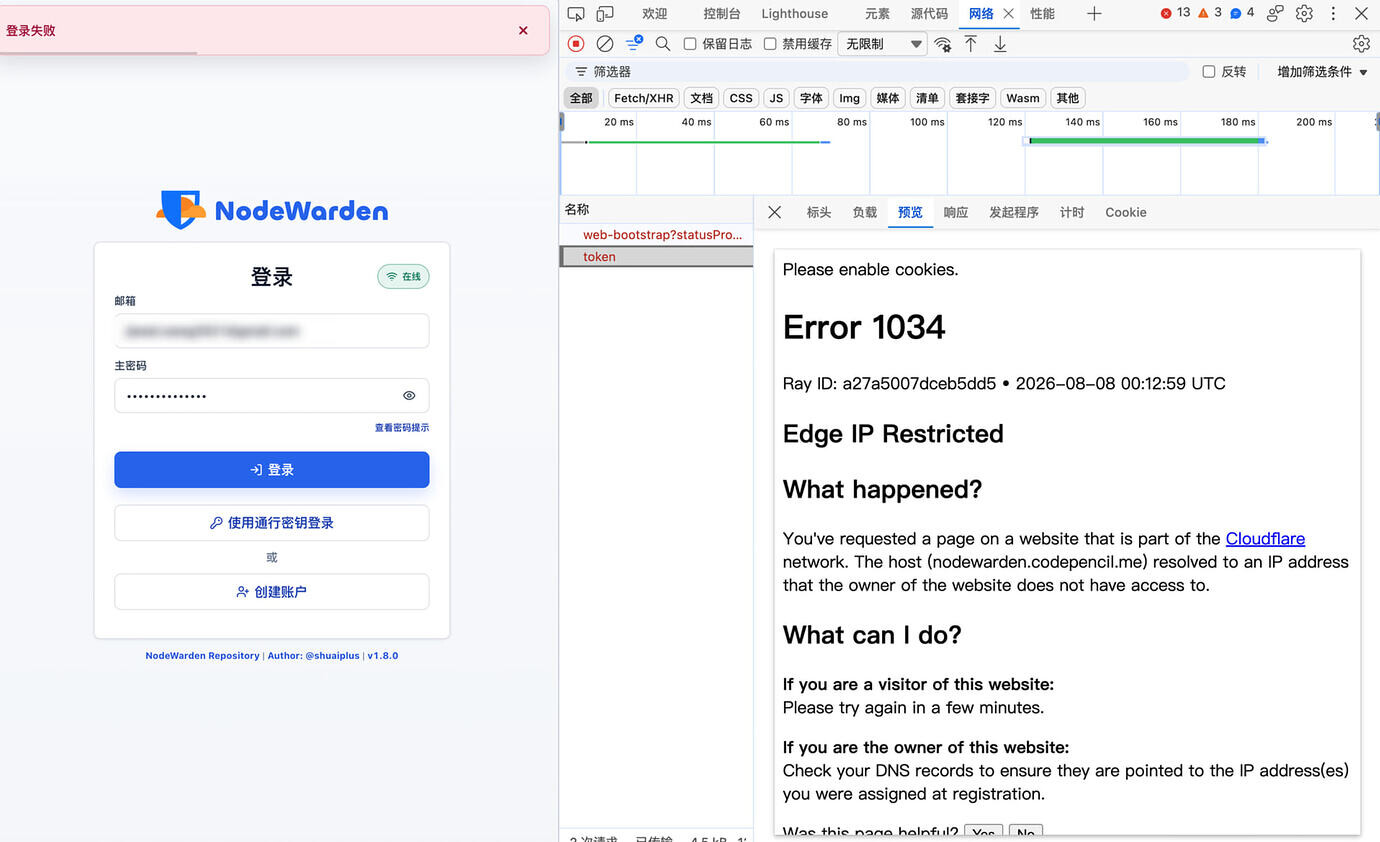Open the NodeWarden Repository link
Screen dimensions: 1380x842
tap(202, 656)
